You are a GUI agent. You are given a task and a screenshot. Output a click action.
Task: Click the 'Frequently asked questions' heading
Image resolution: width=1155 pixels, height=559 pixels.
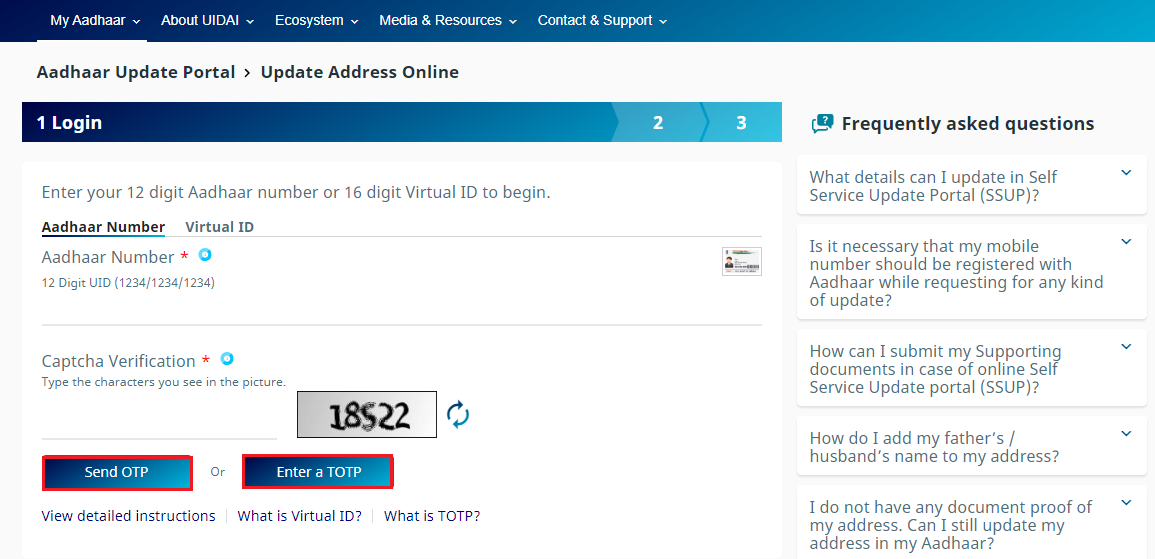pyautogui.click(x=968, y=124)
